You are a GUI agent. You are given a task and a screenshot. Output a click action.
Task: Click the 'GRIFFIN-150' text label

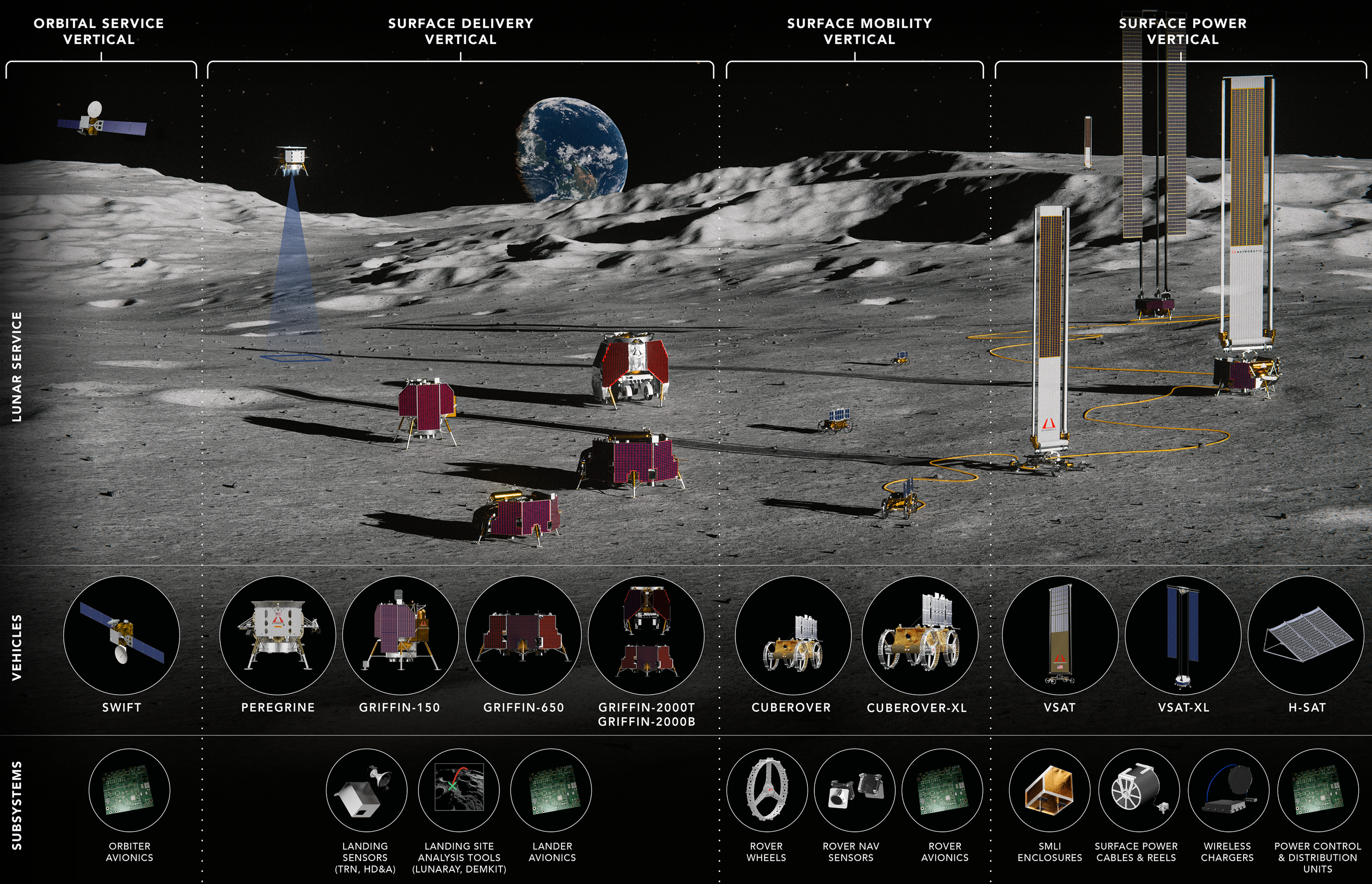(x=400, y=708)
